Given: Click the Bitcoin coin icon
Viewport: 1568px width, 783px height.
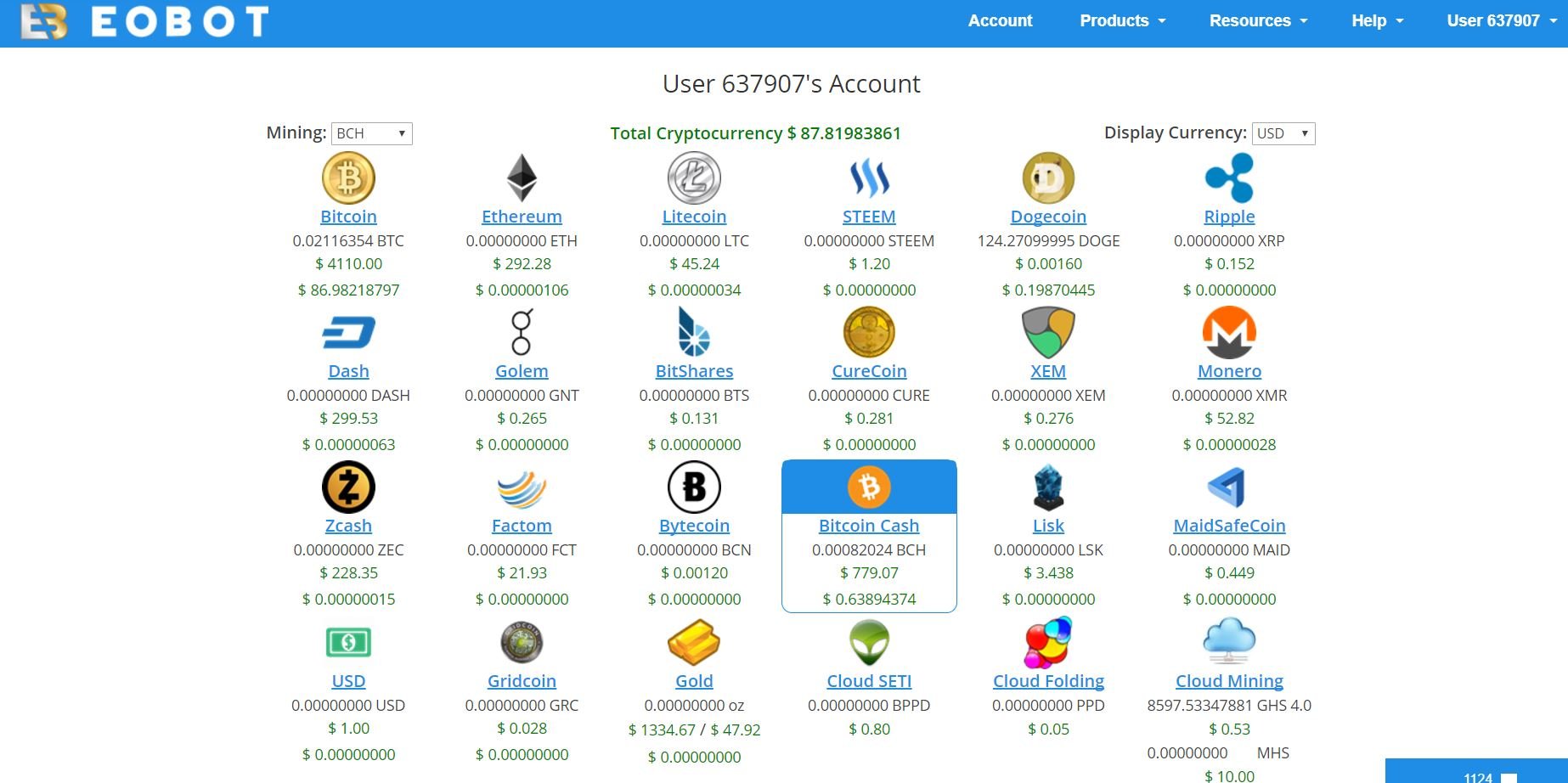Looking at the screenshot, I should coord(348,178).
